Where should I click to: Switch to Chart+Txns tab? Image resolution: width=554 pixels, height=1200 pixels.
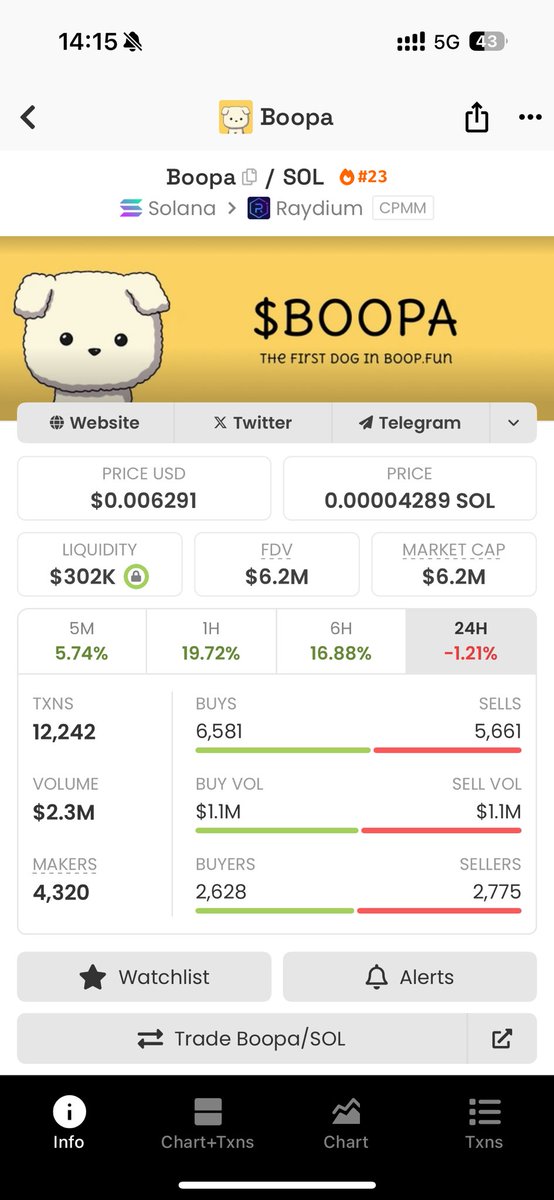coord(208,1124)
